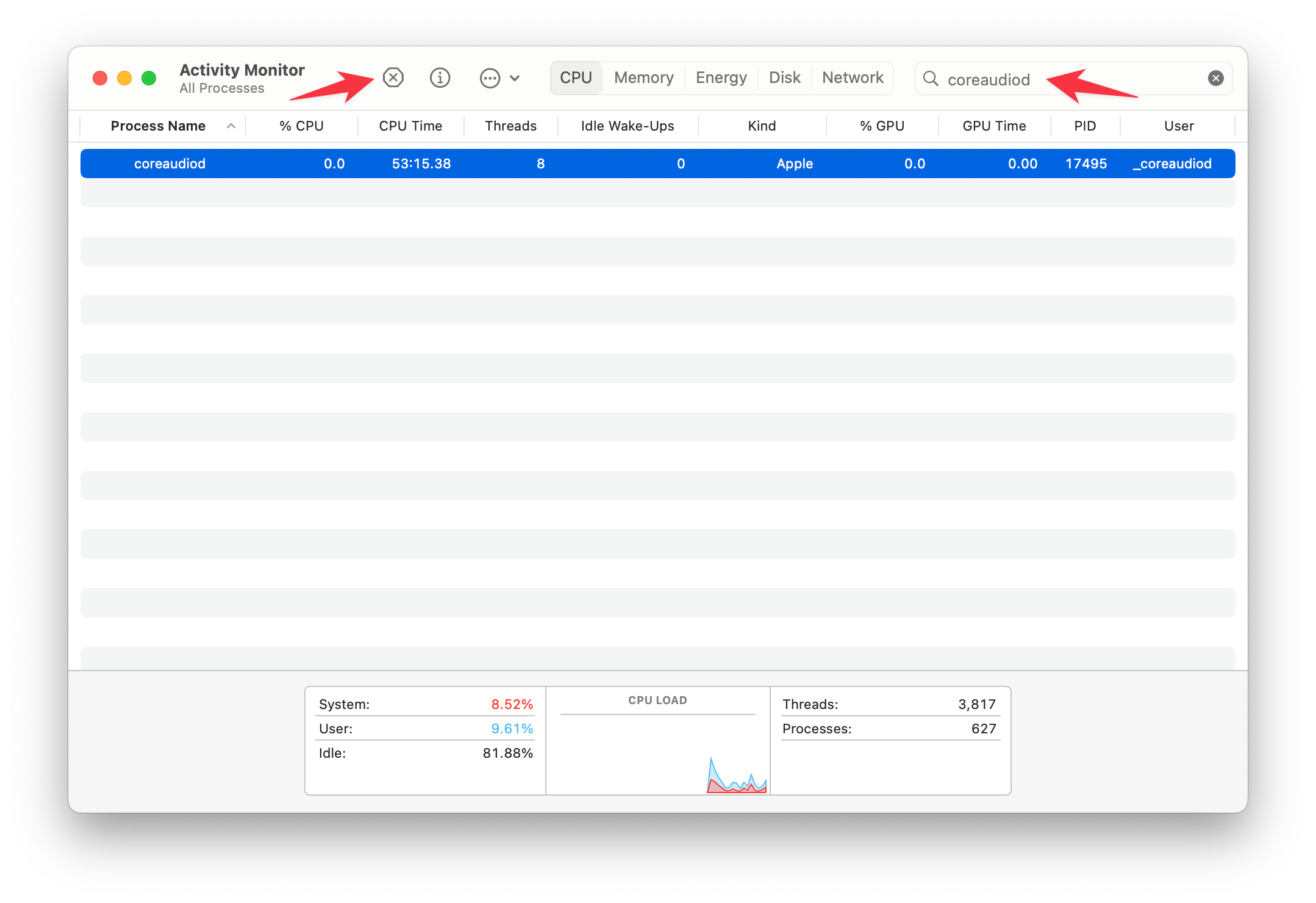Click the magnifying glass search icon
Screen dimensions: 1316x903
coord(929,79)
